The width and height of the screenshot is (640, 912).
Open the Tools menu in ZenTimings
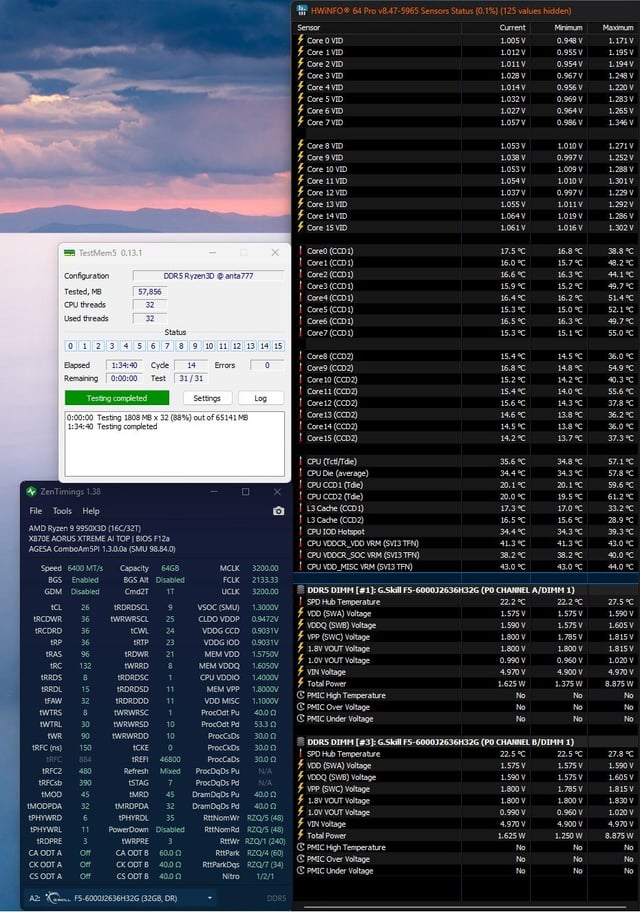tap(62, 511)
